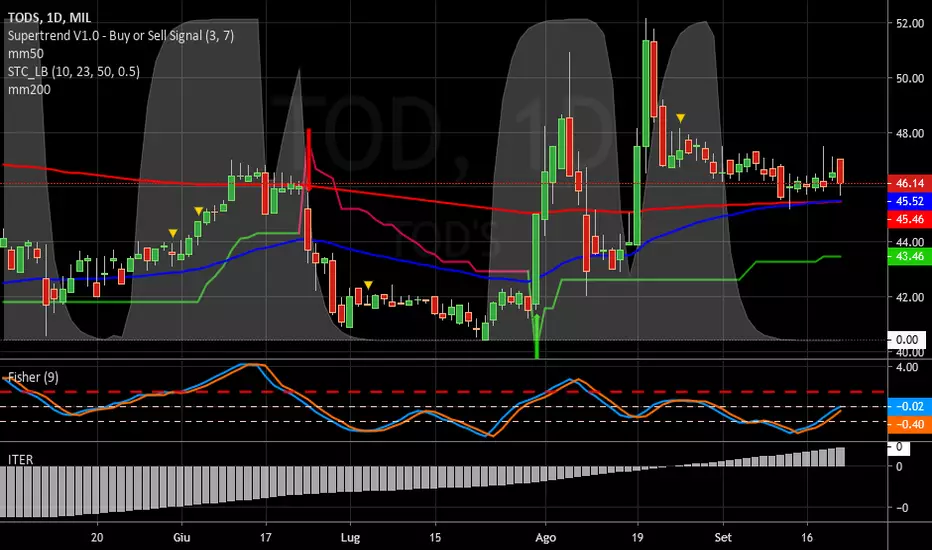
Task: Select the TODS, 1D, MIL chart title
Action: 49,18
